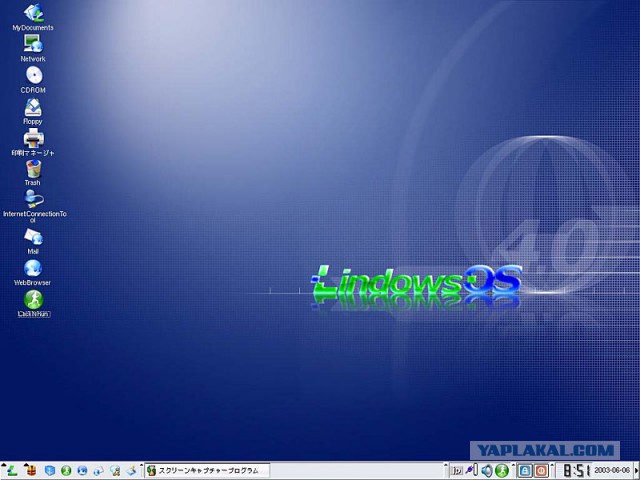The image size is (640, 480).
Task: Click the jp keyboard layout indicator
Action: (x=456, y=471)
